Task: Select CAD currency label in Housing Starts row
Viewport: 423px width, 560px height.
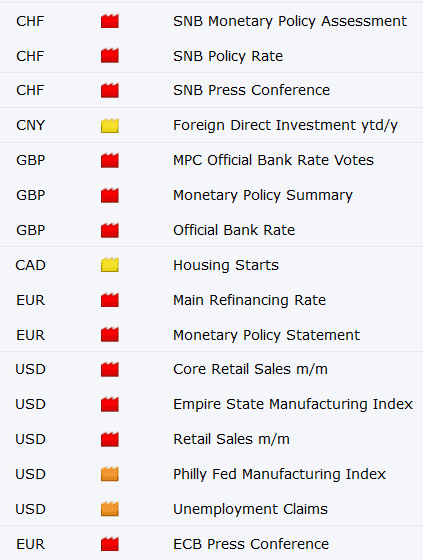Action: click(x=30, y=265)
